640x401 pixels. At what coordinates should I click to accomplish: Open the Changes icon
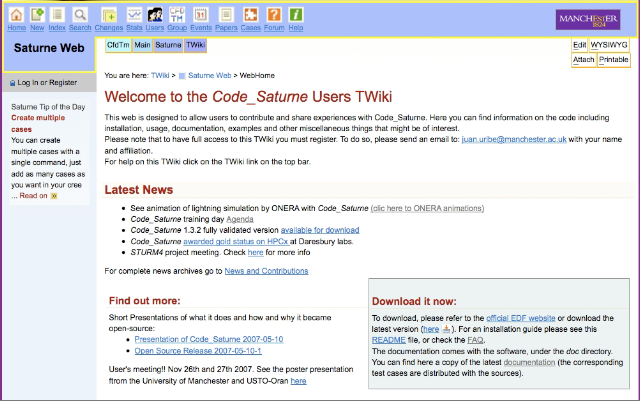(x=109, y=15)
